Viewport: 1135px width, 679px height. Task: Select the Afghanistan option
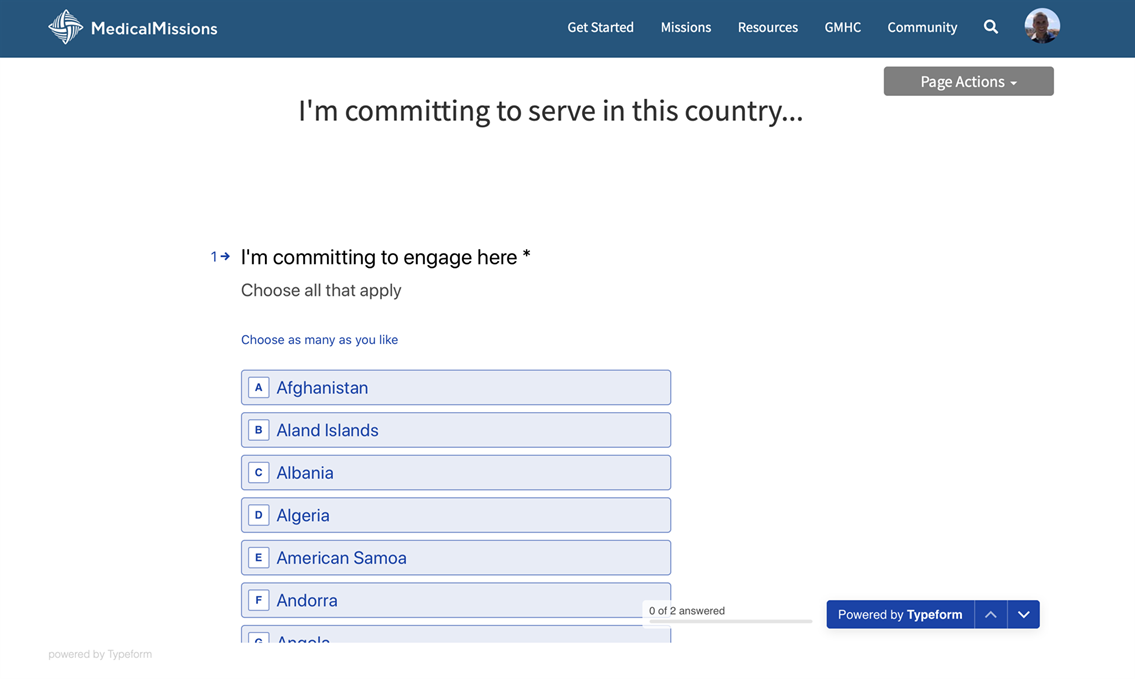tap(455, 388)
